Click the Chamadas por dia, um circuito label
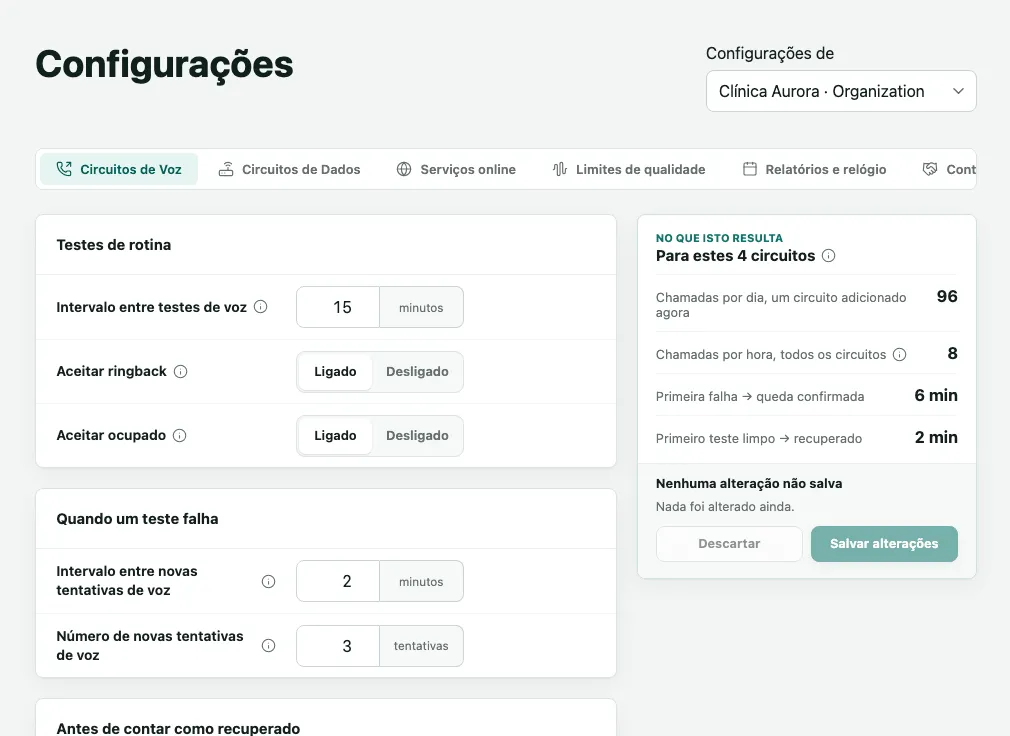This screenshot has width=1010, height=736. coord(781,305)
